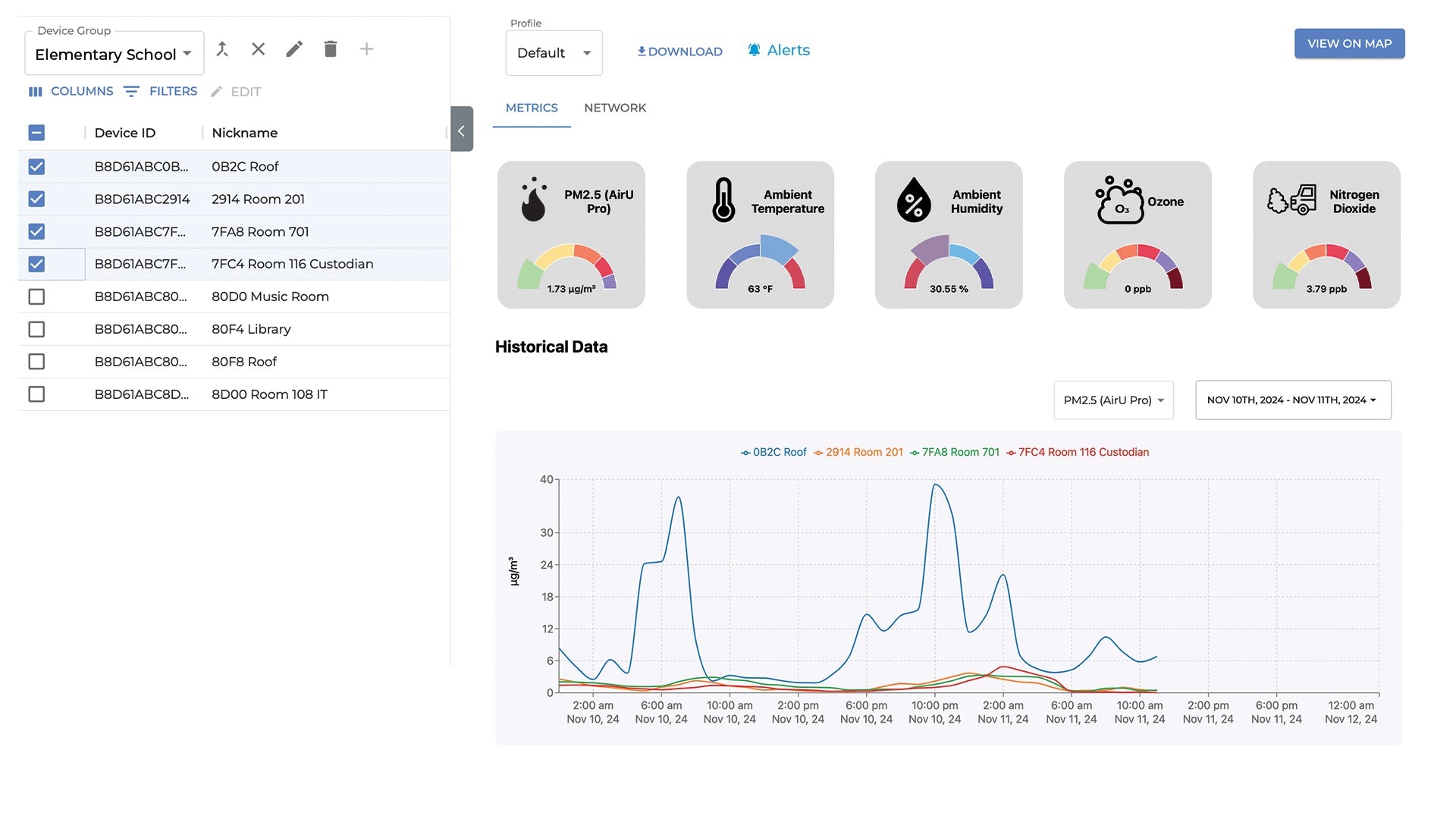Click the Ozone O3 cloud icon
Screen dimensions: 1456x819
pyautogui.click(x=1119, y=201)
